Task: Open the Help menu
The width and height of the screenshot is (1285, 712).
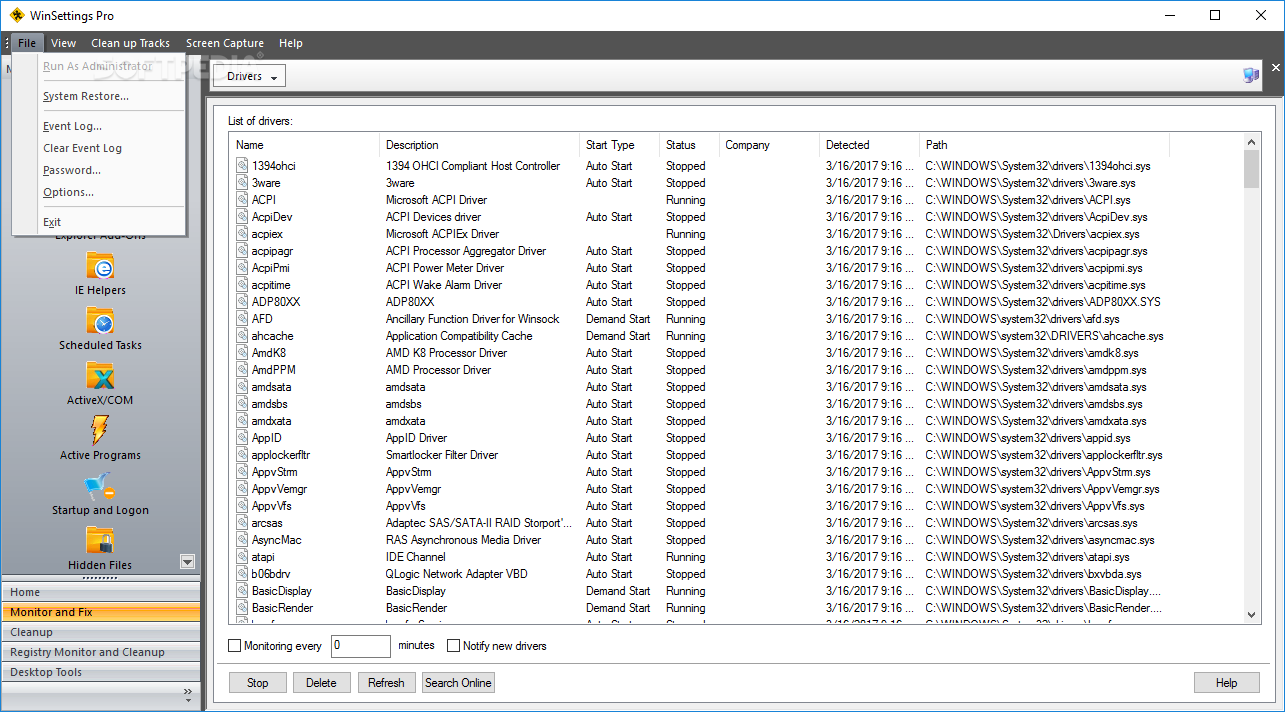Action: [x=291, y=43]
